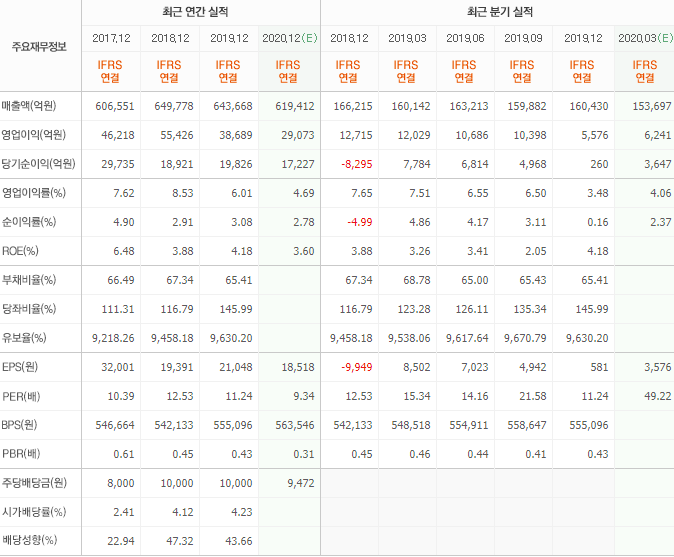Click the 배당성향(%) row label

click(x=29, y=540)
